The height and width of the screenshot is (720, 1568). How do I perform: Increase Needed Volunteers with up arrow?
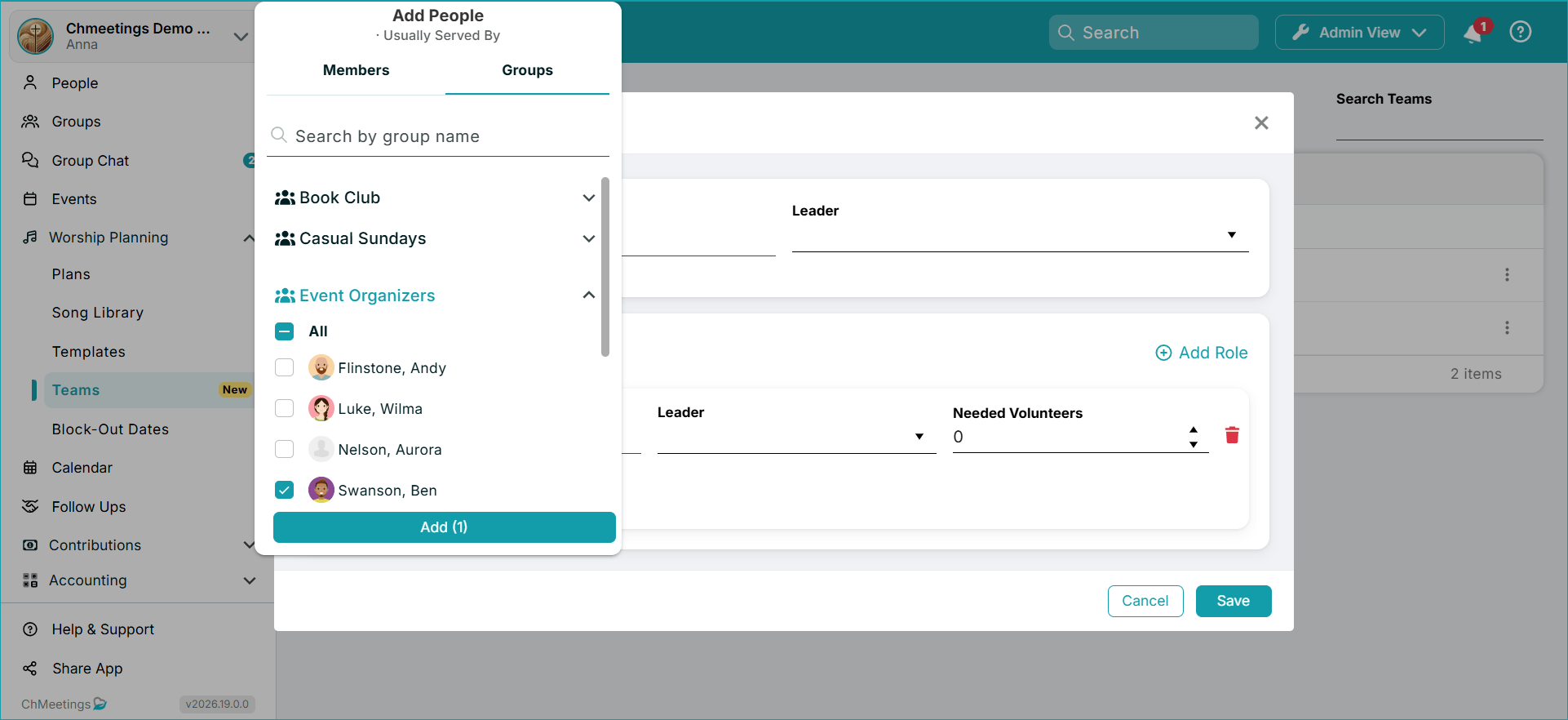1194,429
